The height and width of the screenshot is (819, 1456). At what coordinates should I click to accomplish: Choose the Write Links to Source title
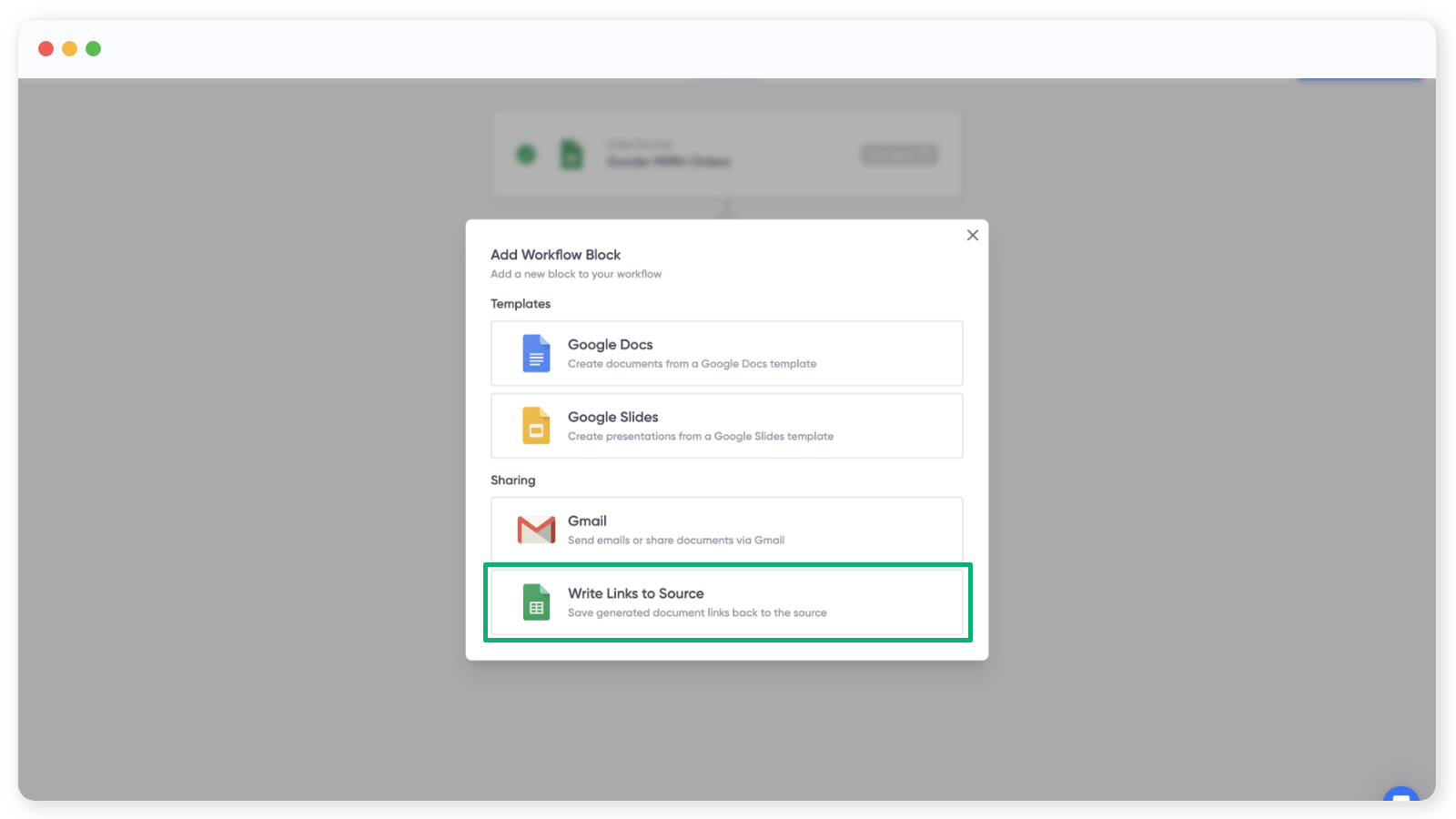635,594
